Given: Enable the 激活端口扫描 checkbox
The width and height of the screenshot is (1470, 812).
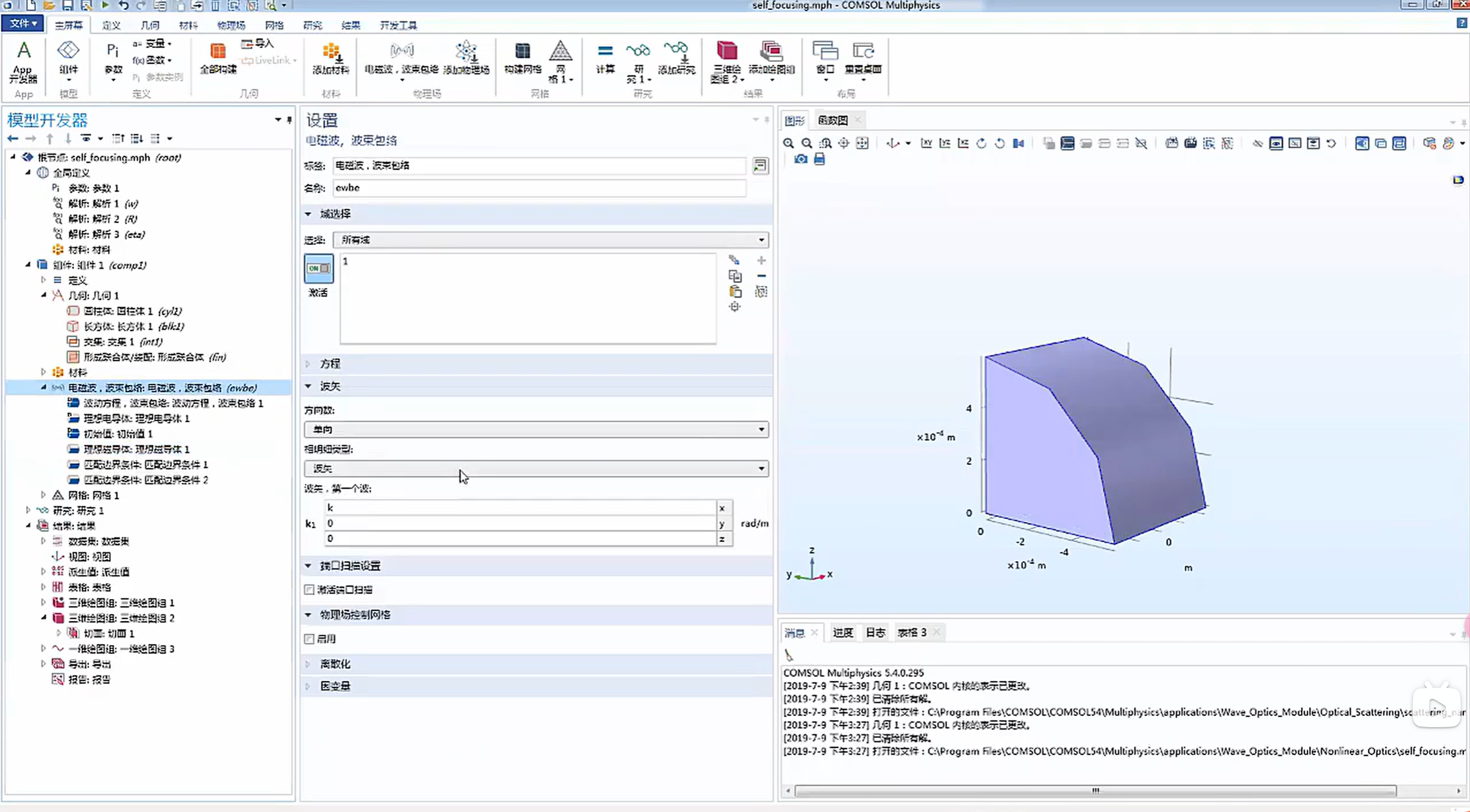Looking at the screenshot, I should [309, 590].
